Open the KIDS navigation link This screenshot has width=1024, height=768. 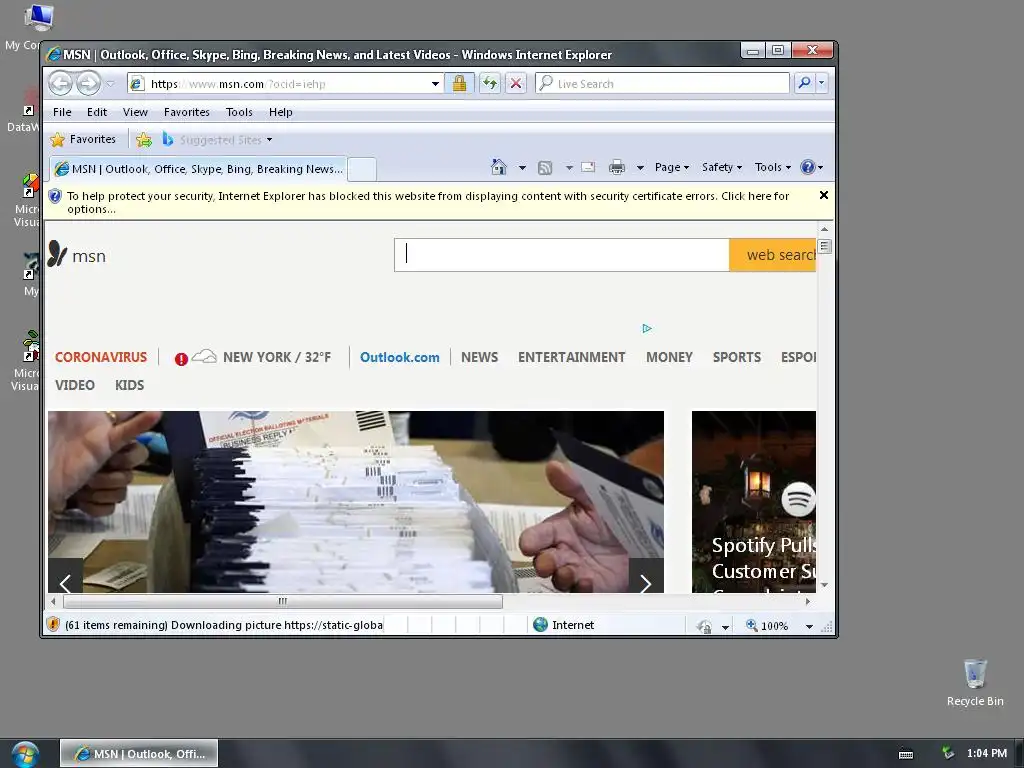click(129, 385)
